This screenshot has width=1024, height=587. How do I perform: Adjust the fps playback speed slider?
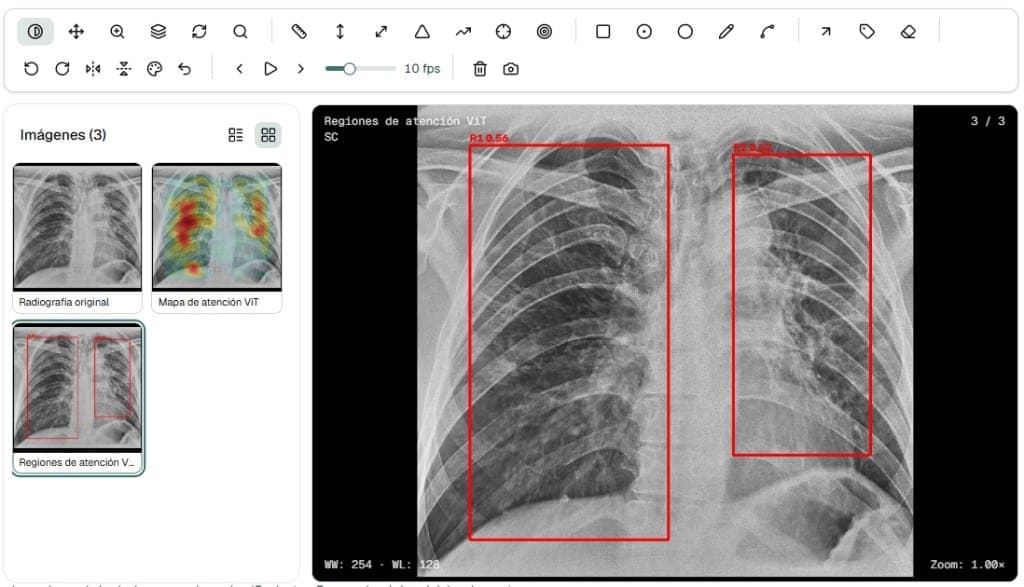pos(360,69)
